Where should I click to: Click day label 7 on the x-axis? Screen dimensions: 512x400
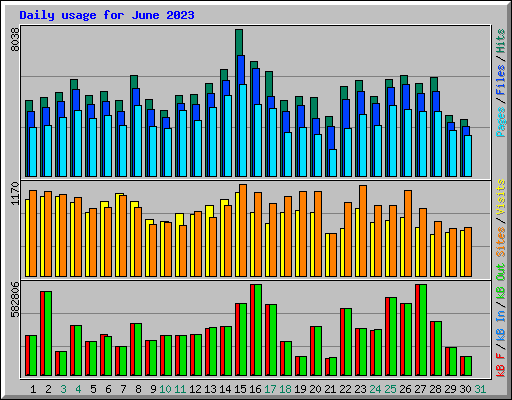click(x=123, y=389)
